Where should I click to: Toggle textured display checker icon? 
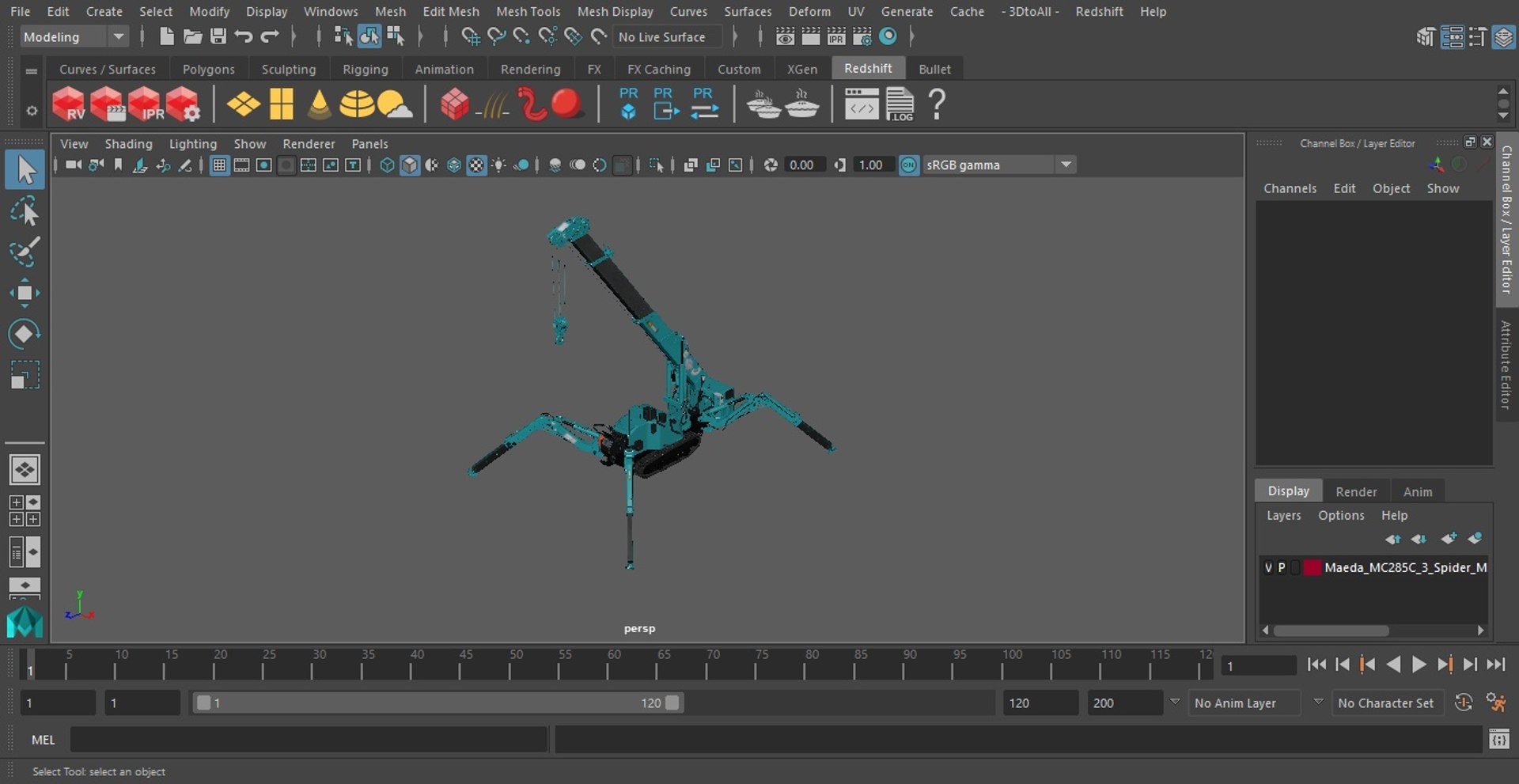(x=476, y=165)
